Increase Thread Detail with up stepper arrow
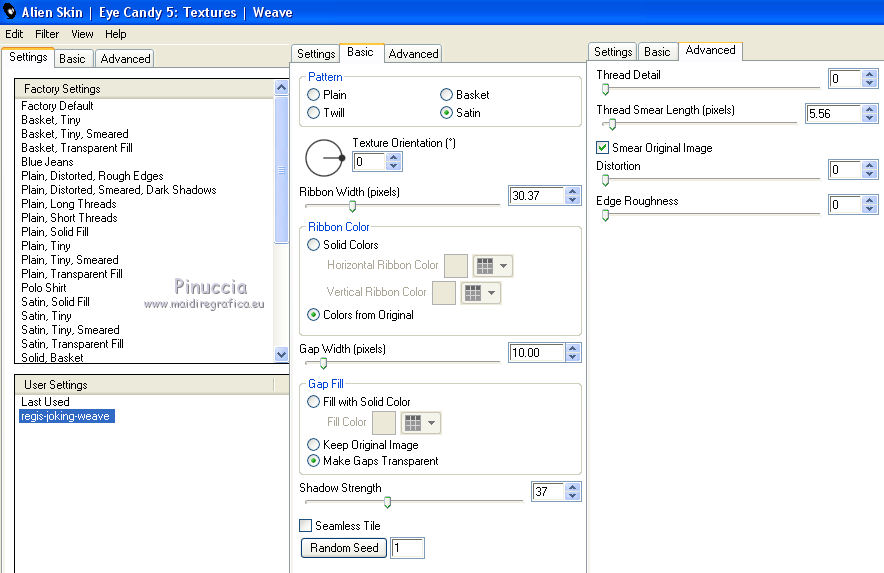This screenshot has height=573, width=884. pos(869,74)
